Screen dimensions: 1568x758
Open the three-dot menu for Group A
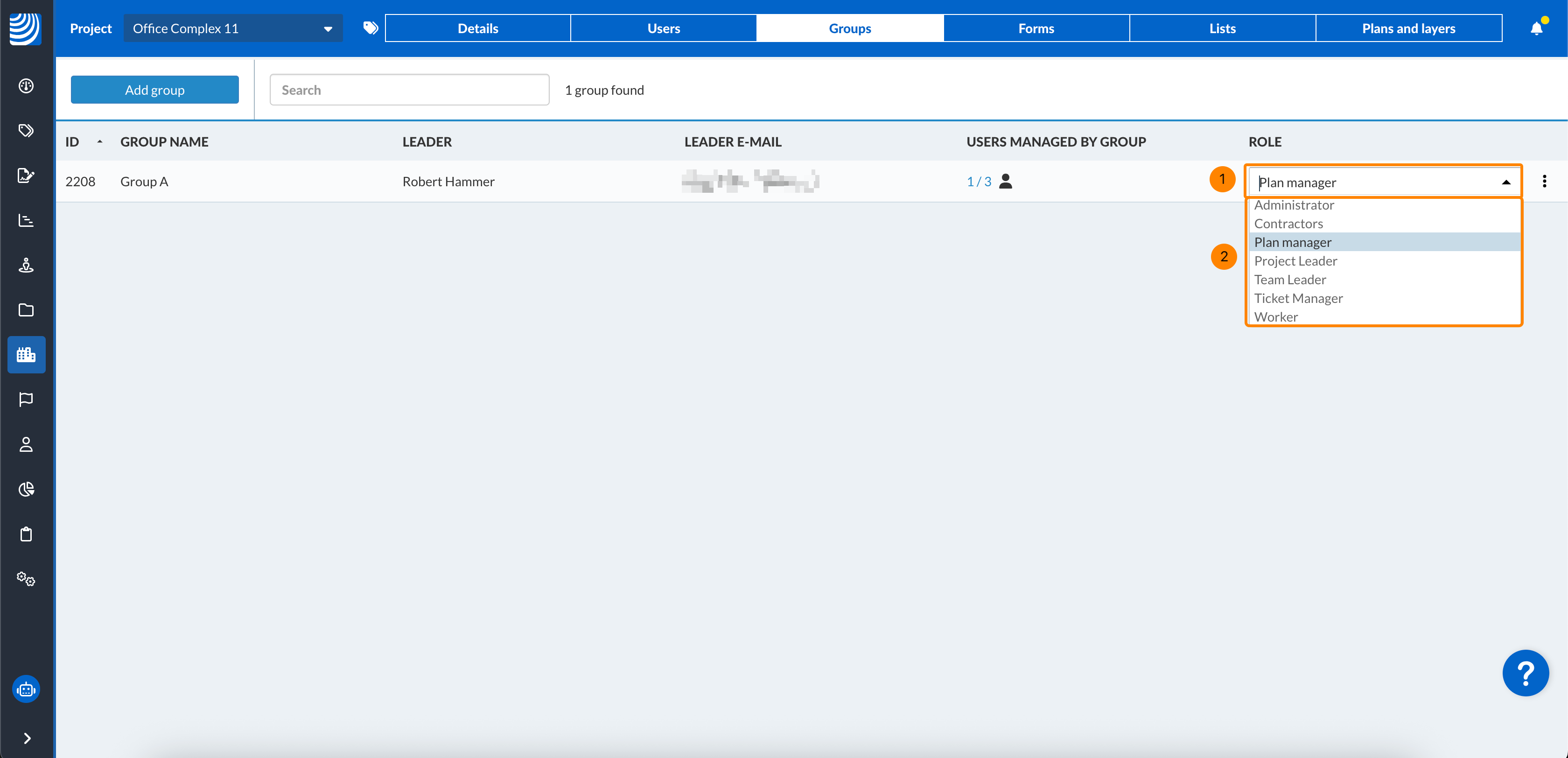click(x=1544, y=181)
